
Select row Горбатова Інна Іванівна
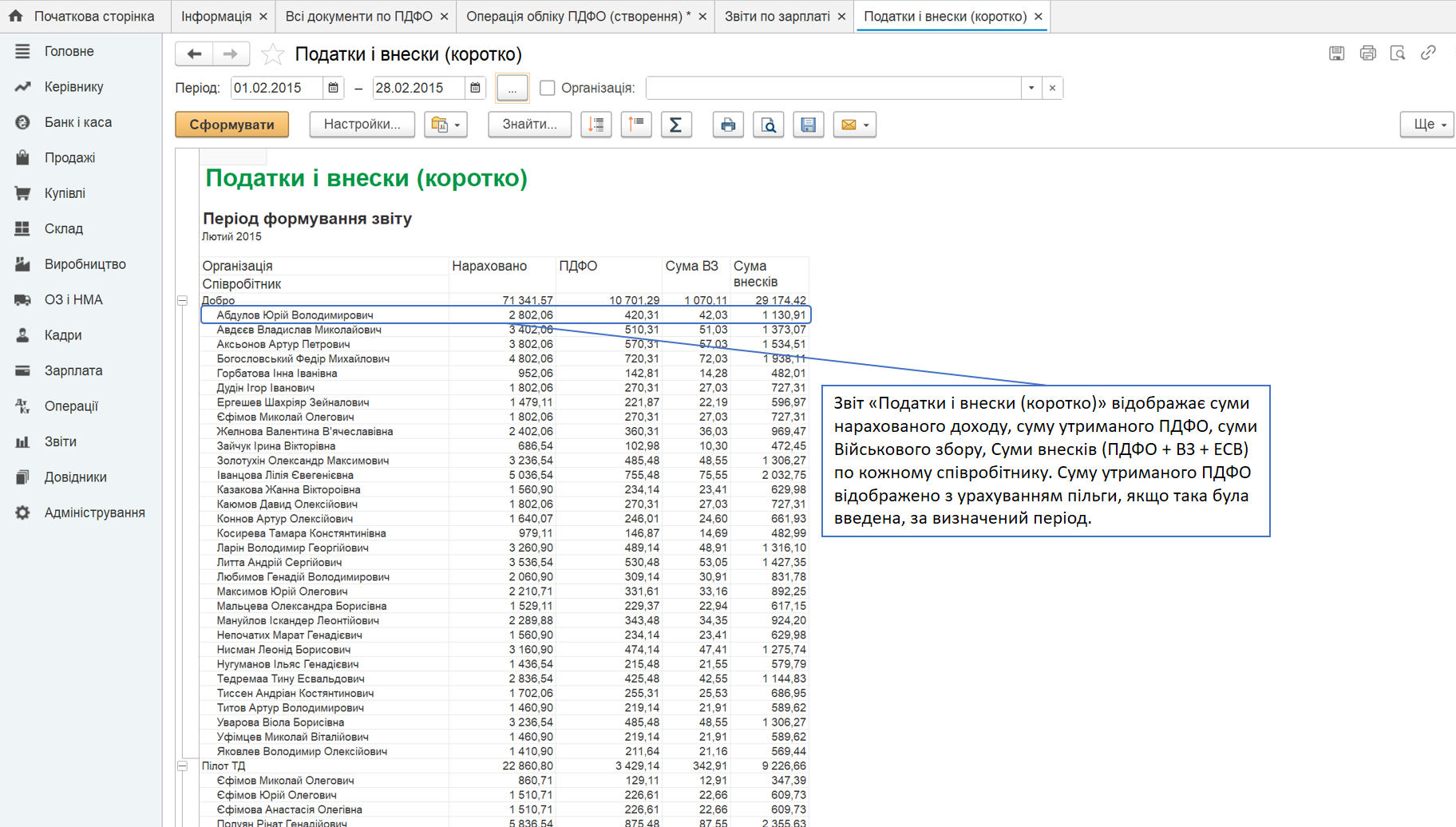pyautogui.click(x=505, y=374)
